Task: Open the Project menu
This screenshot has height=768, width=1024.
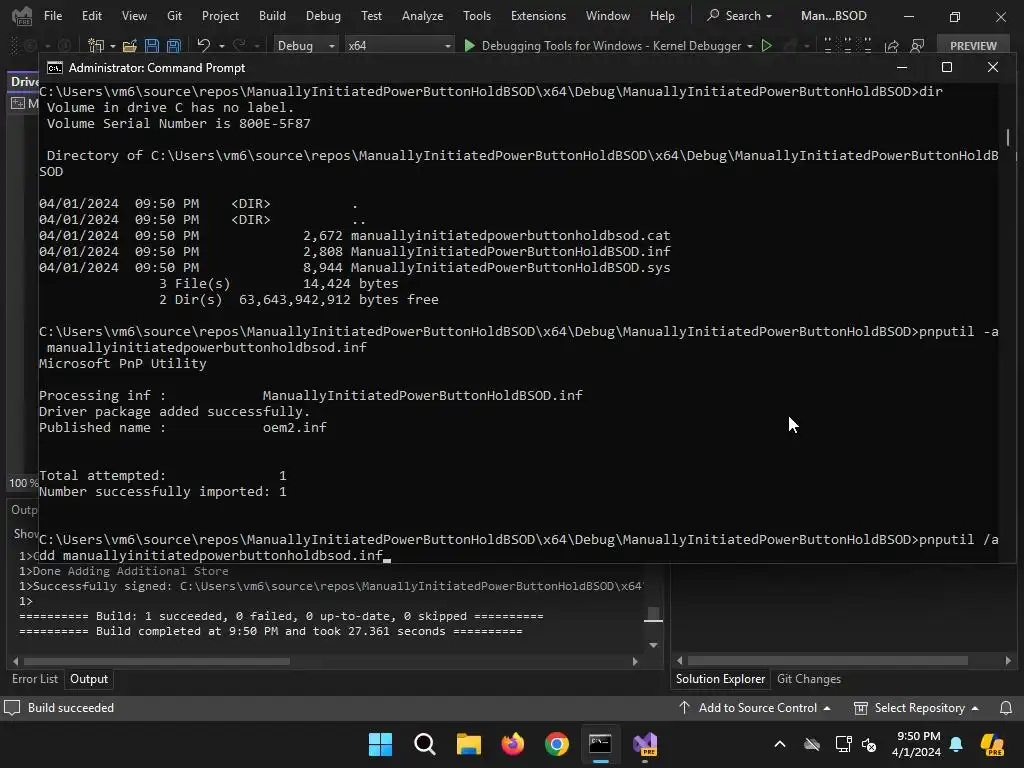Action: point(220,16)
